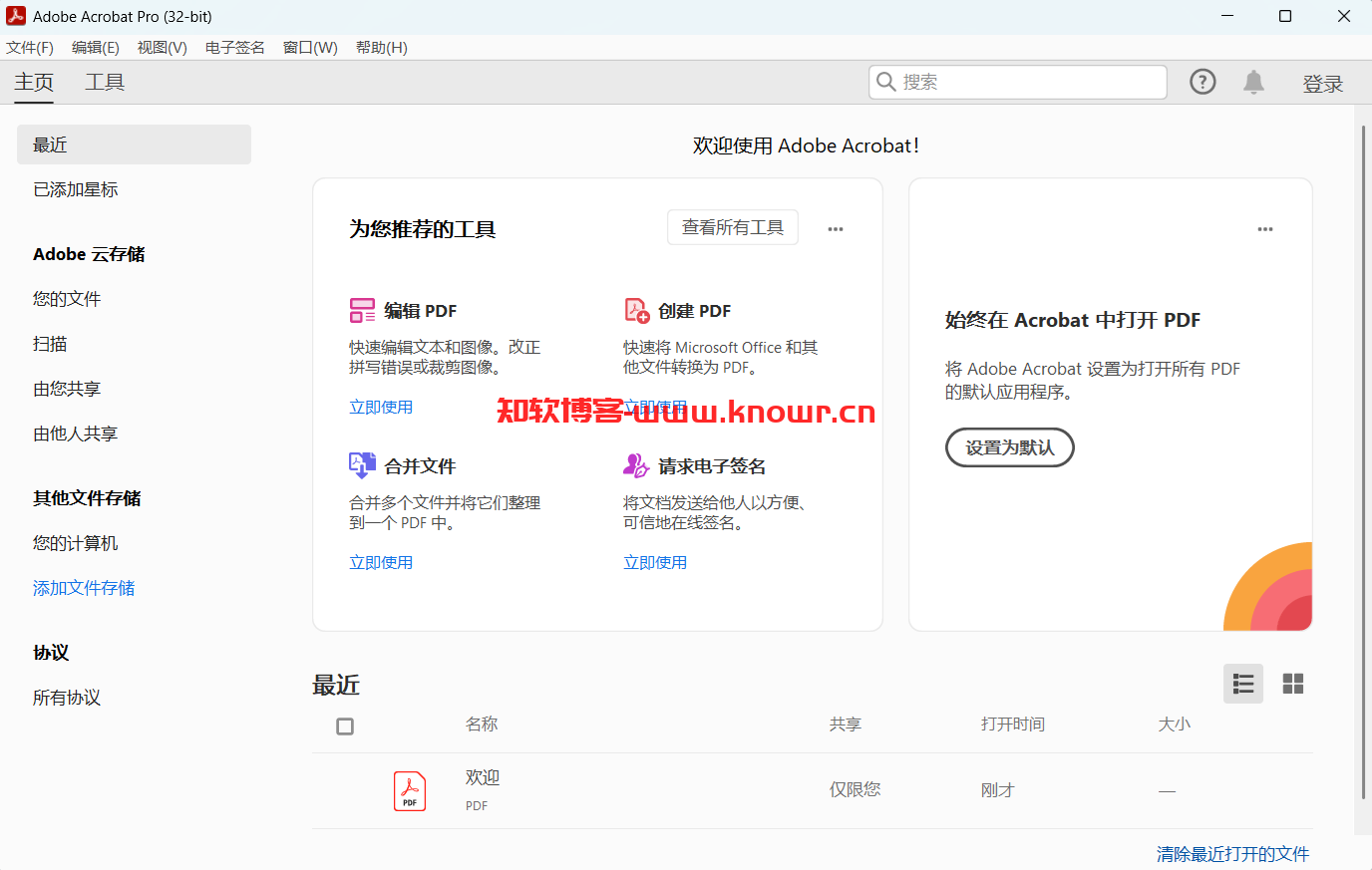Image resolution: width=1372 pixels, height=870 pixels.
Task: Open more options in default PDF card
Action: coord(1265,229)
